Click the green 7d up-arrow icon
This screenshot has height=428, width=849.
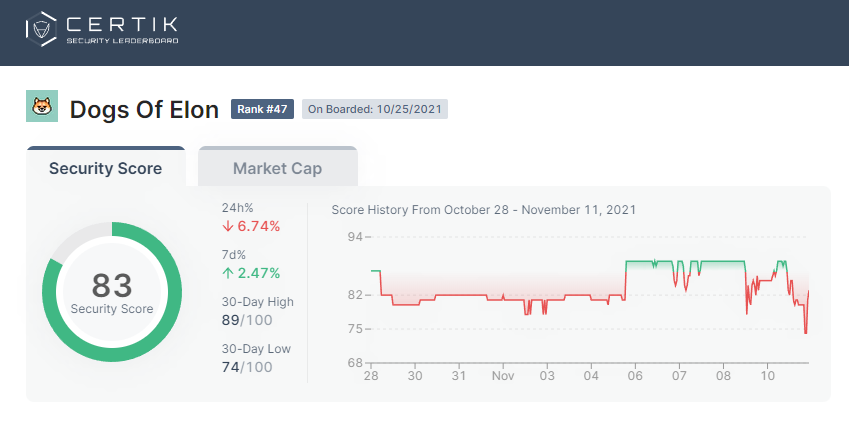(227, 273)
